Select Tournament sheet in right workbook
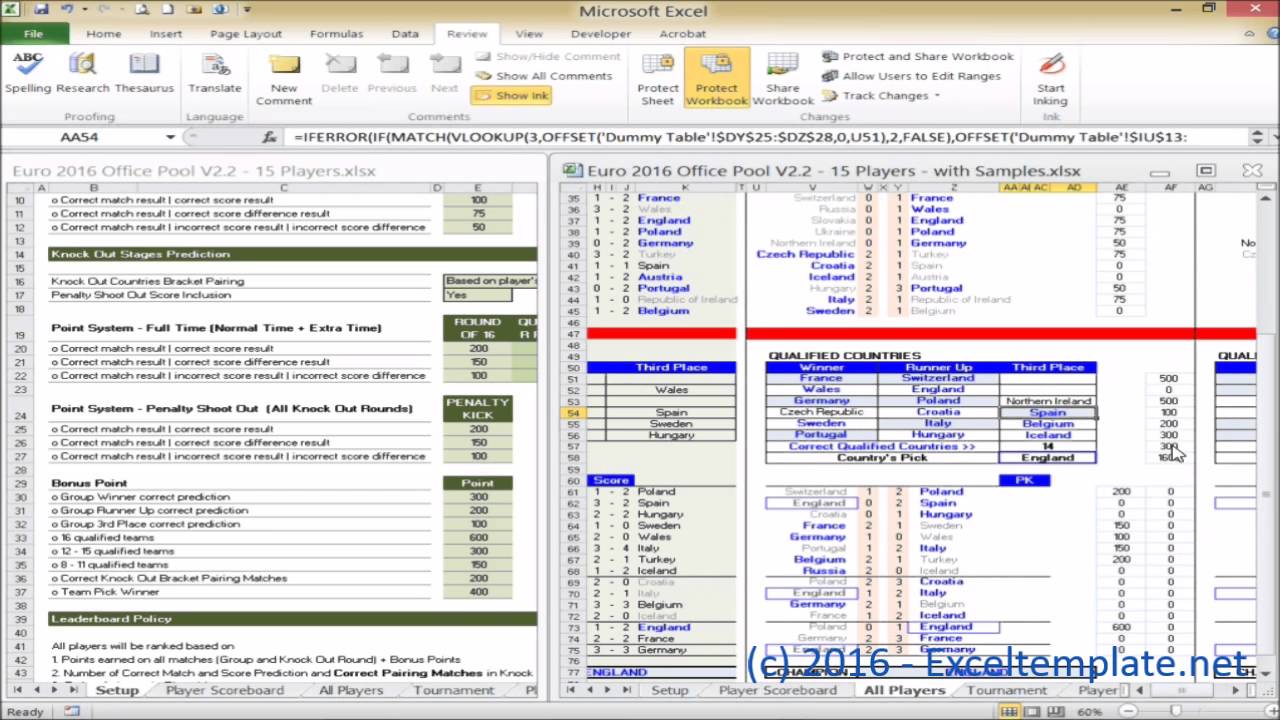The image size is (1280, 720). [x=1007, y=690]
